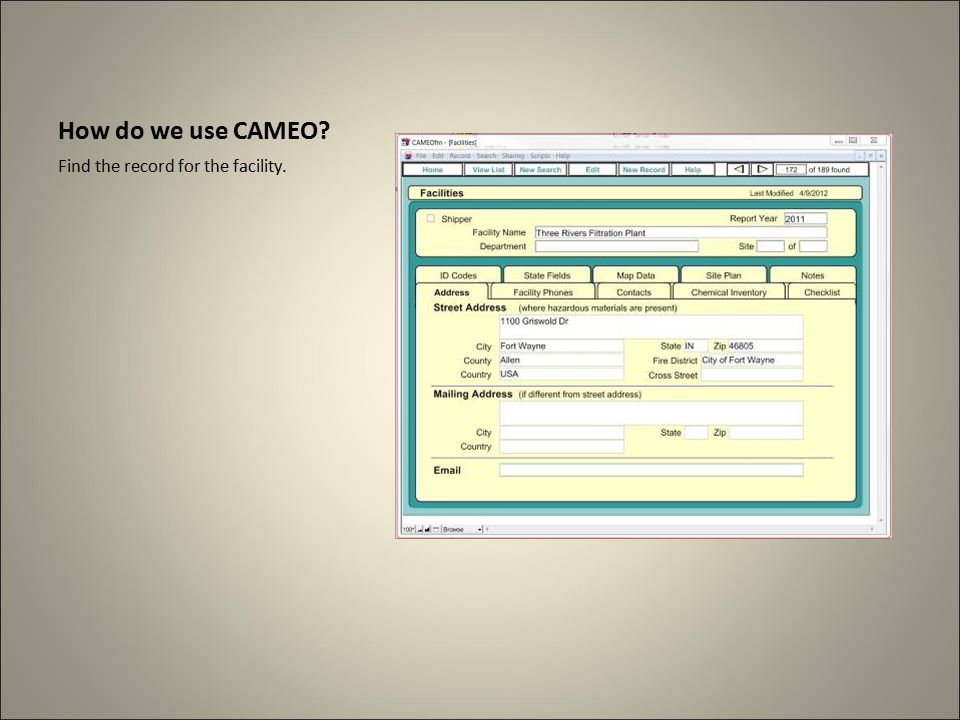Image resolution: width=960 pixels, height=720 pixels.
Task: Click the street State field IN
Action: (x=696, y=346)
